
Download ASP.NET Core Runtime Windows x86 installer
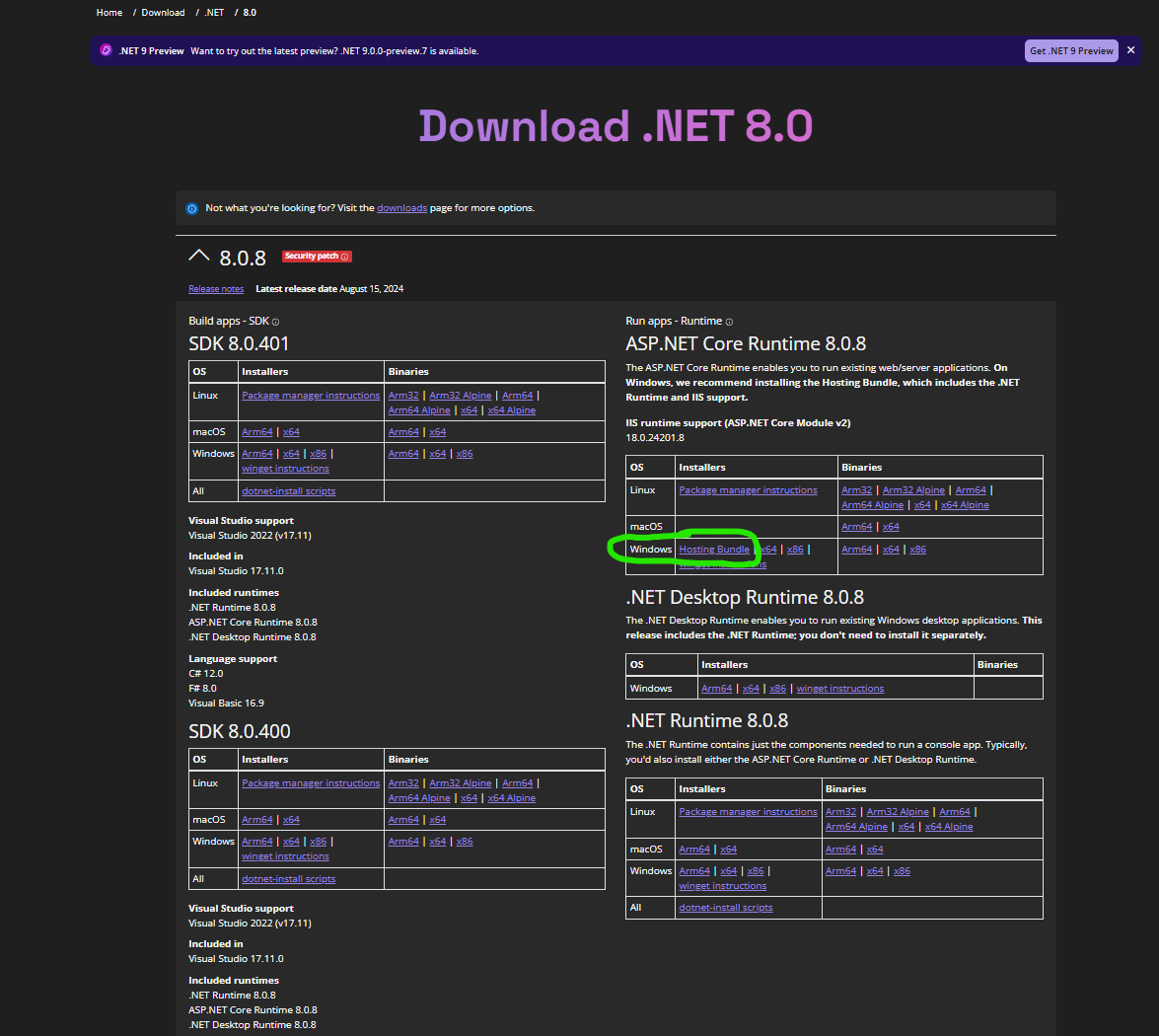[x=795, y=550]
